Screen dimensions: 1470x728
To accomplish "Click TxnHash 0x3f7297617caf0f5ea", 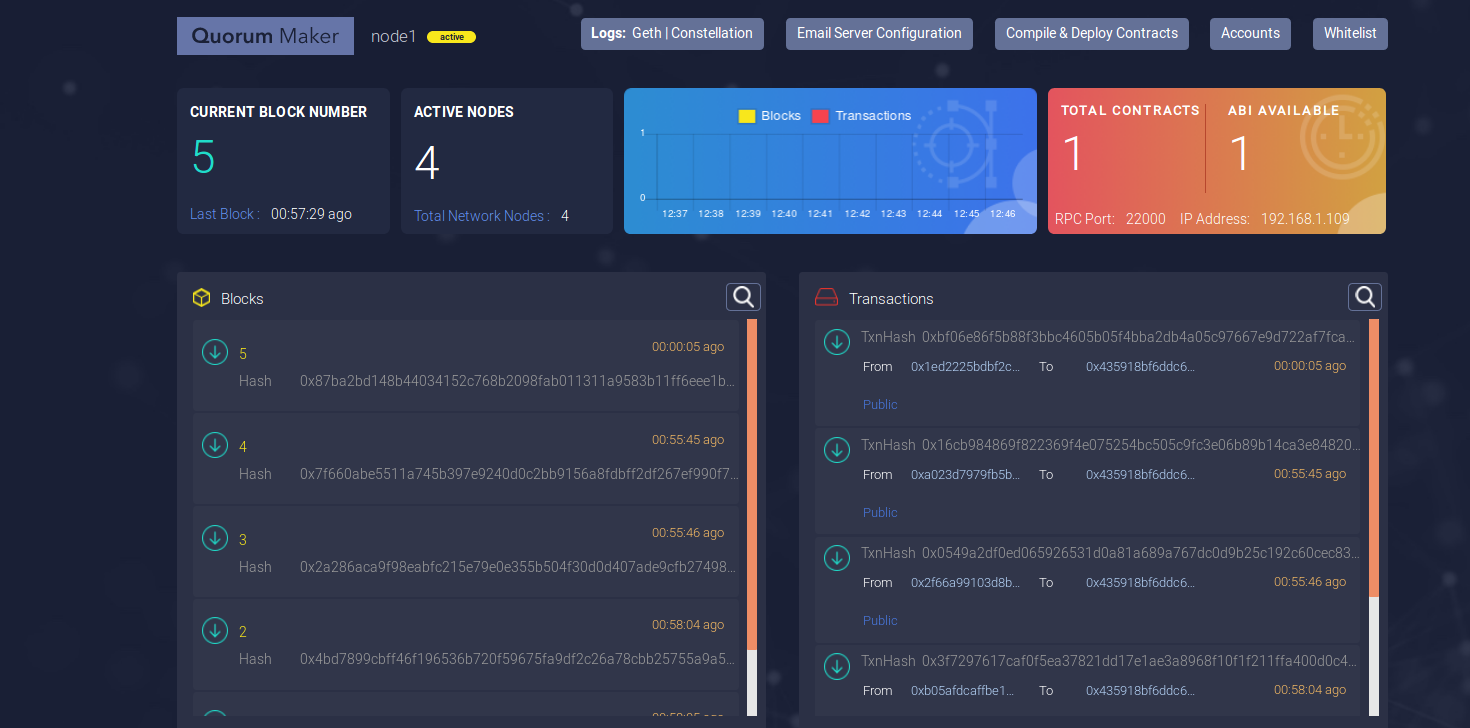I will point(1110,661).
